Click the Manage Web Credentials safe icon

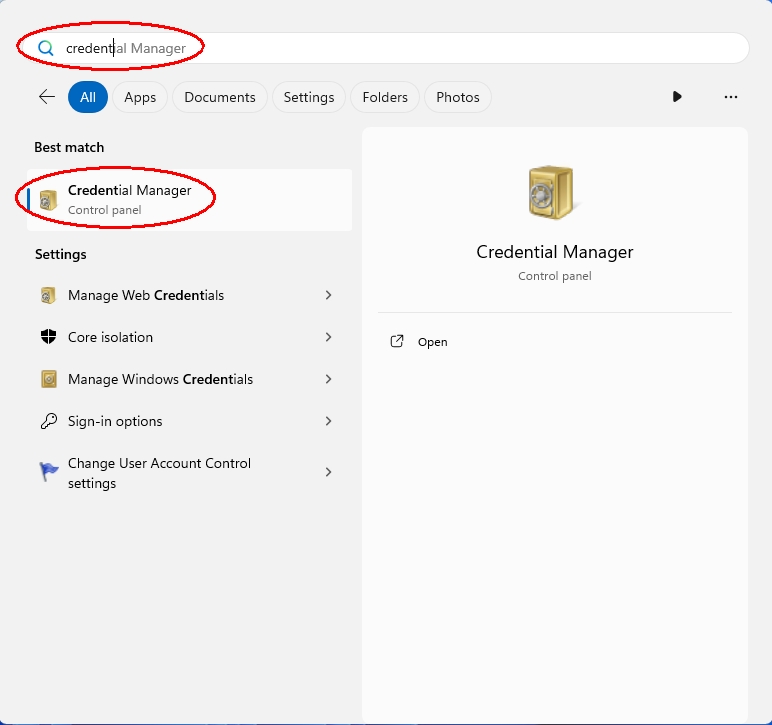click(x=48, y=295)
